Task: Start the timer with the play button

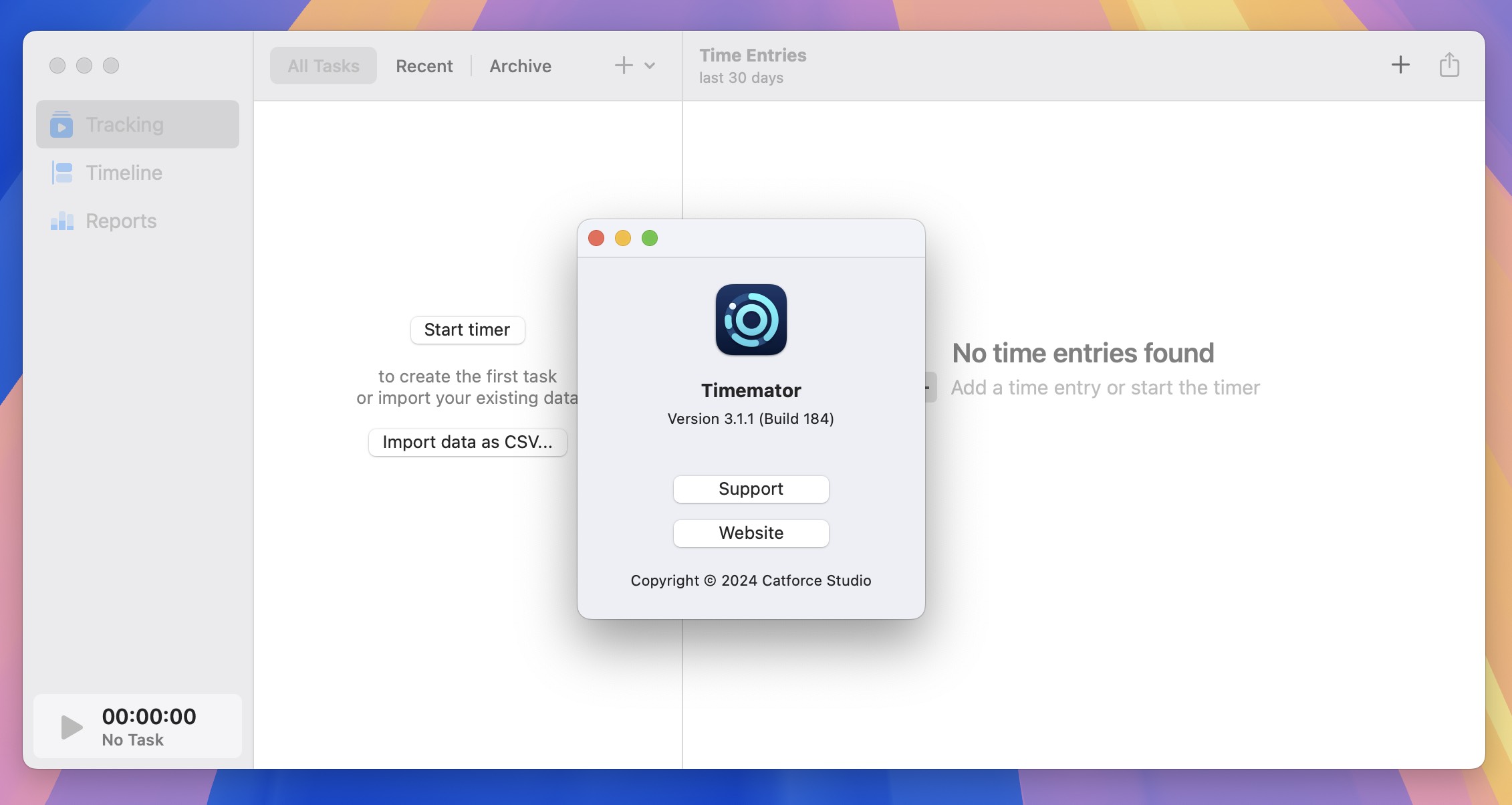Action: pyautogui.click(x=72, y=727)
